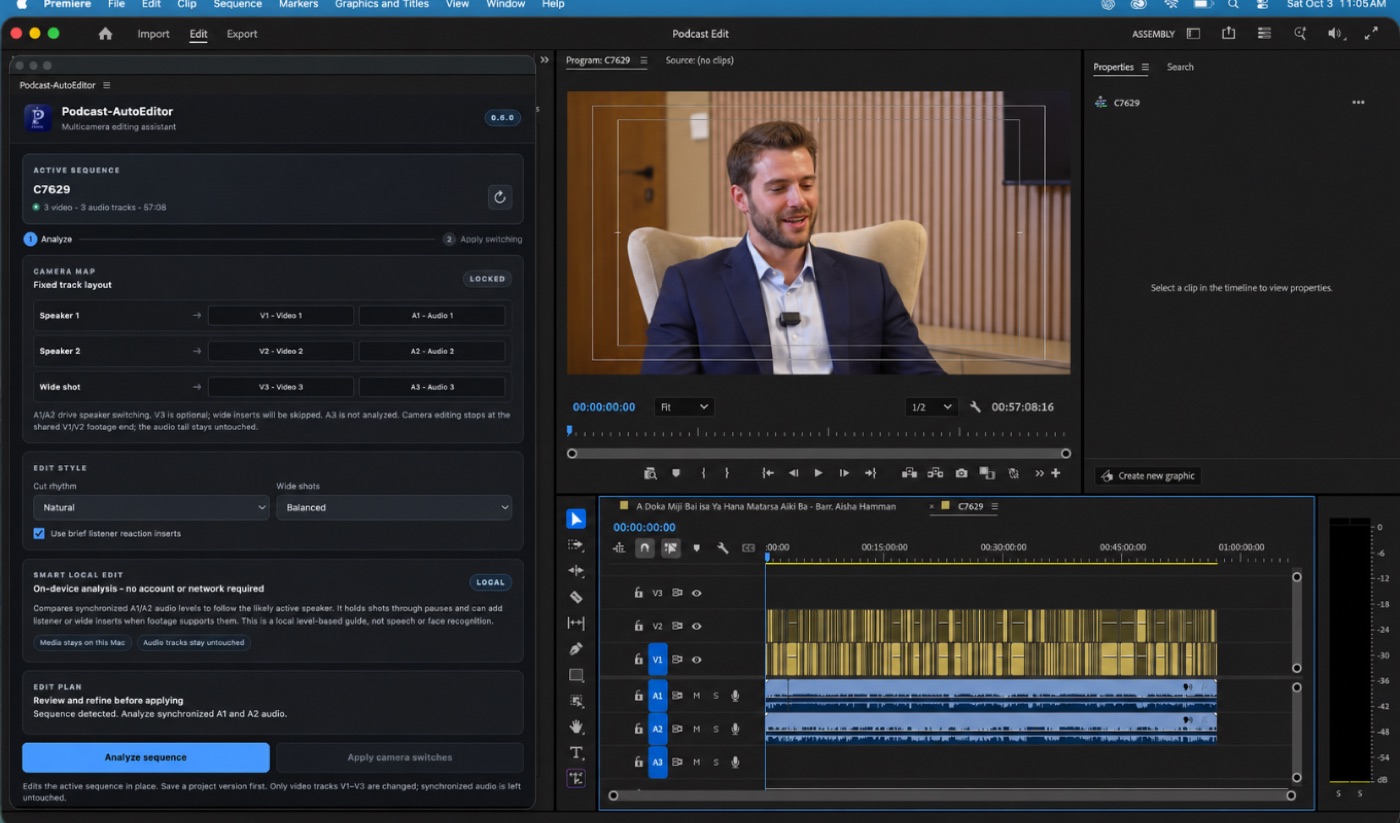Open the Fit zoom level dropdown
This screenshot has width=1400, height=823.
684,407
